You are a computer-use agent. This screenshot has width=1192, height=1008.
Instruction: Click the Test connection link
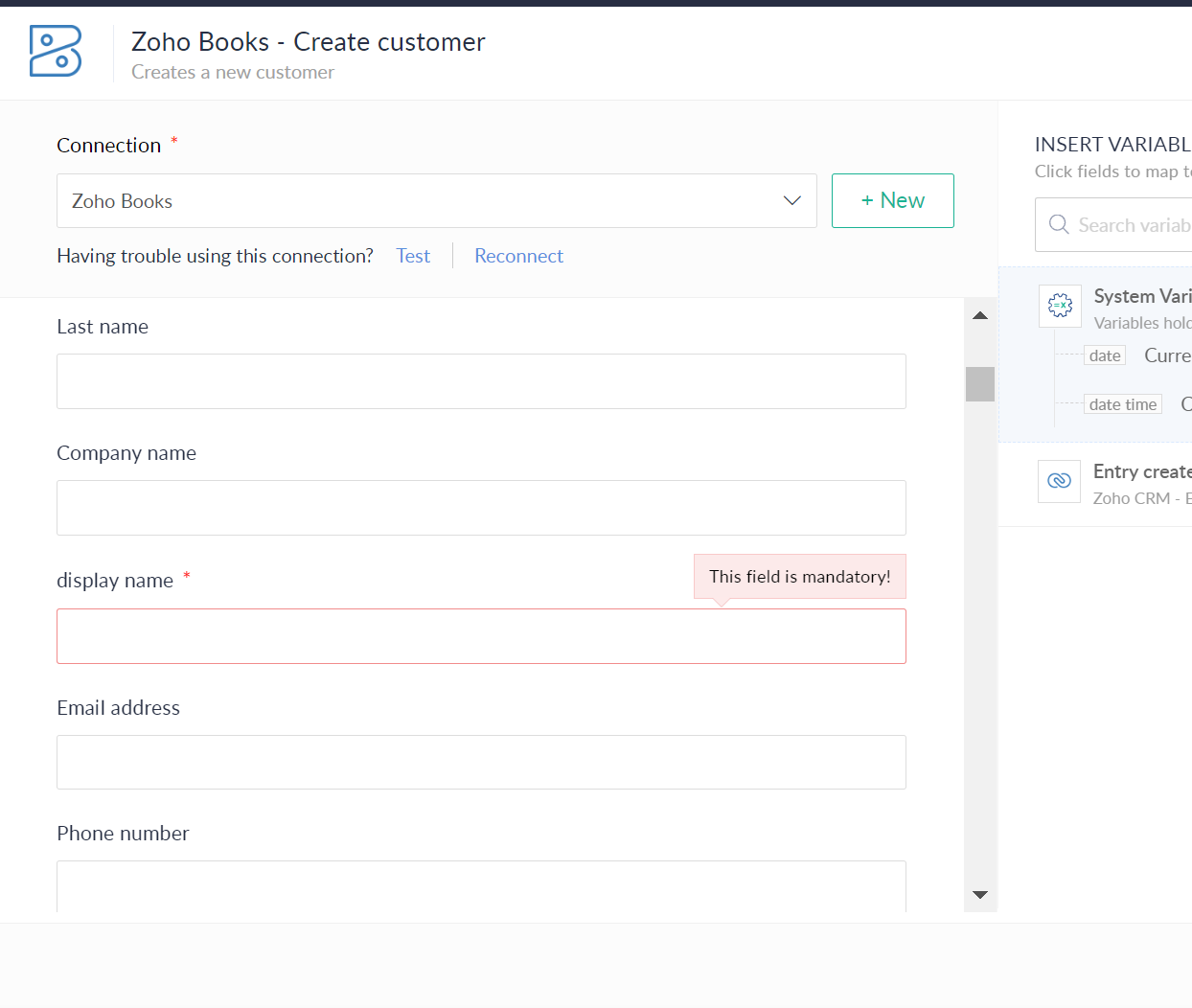[413, 256]
